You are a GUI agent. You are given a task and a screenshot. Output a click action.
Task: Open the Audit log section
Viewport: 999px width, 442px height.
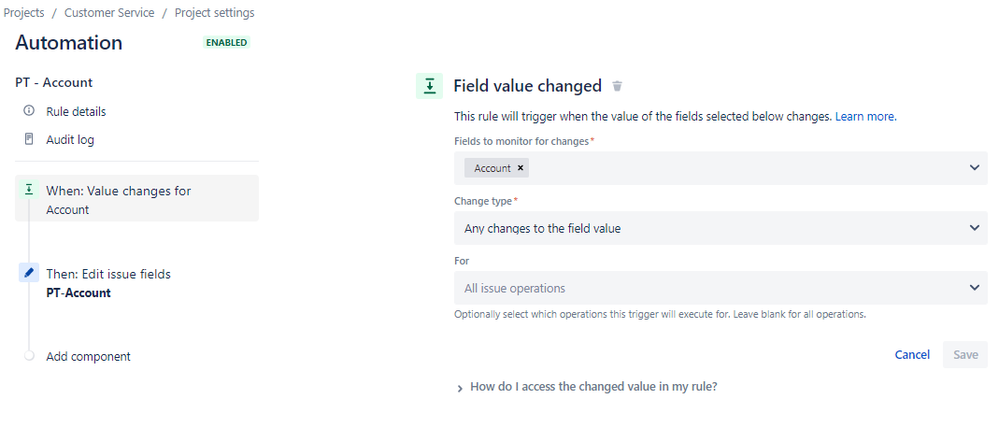tap(70, 139)
